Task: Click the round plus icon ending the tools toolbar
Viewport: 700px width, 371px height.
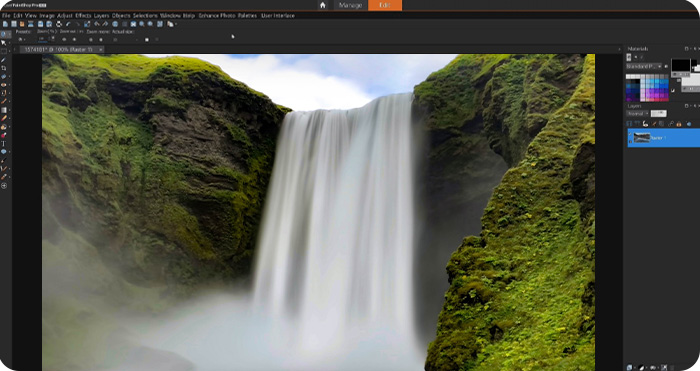Action: pos(4,186)
